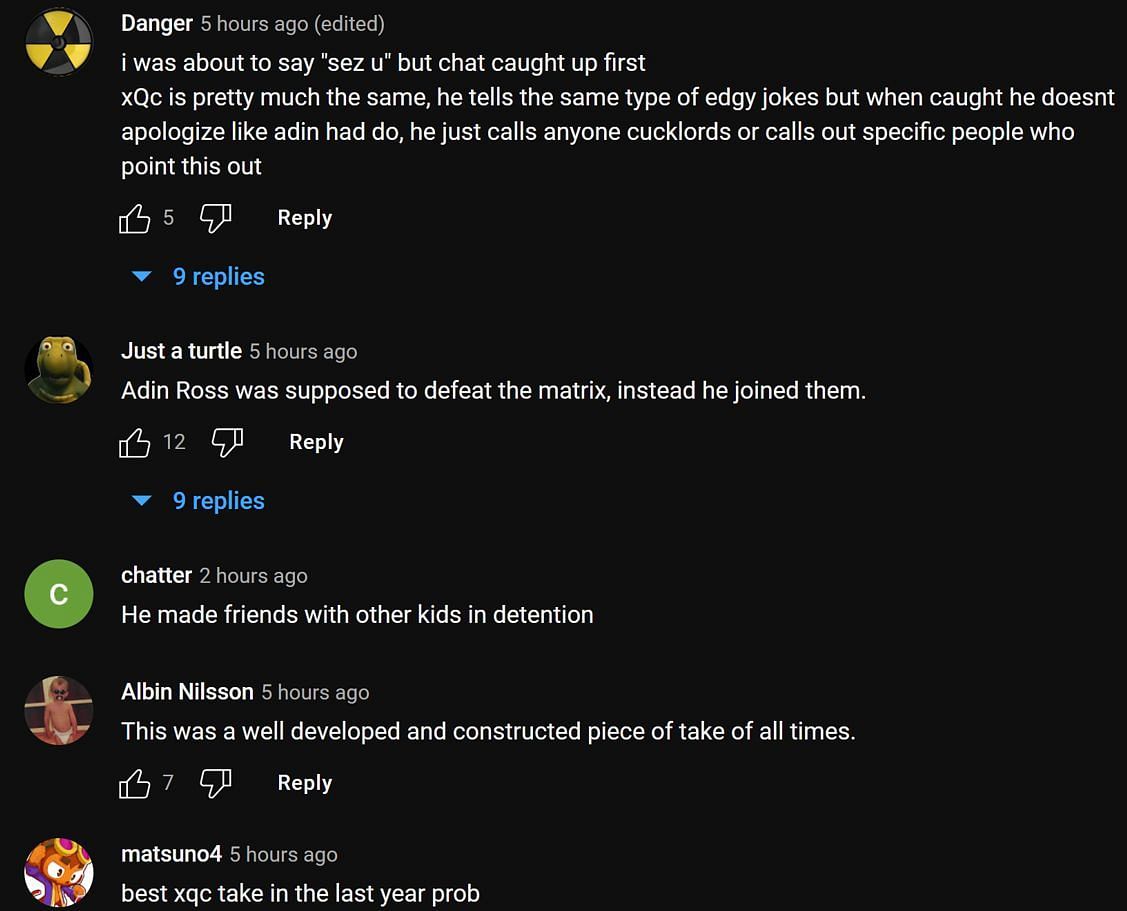The height and width of the screenshot is (911, 1127).
Task: Like Danger's comment with thumbs up
Action: [x=135, y=218]
